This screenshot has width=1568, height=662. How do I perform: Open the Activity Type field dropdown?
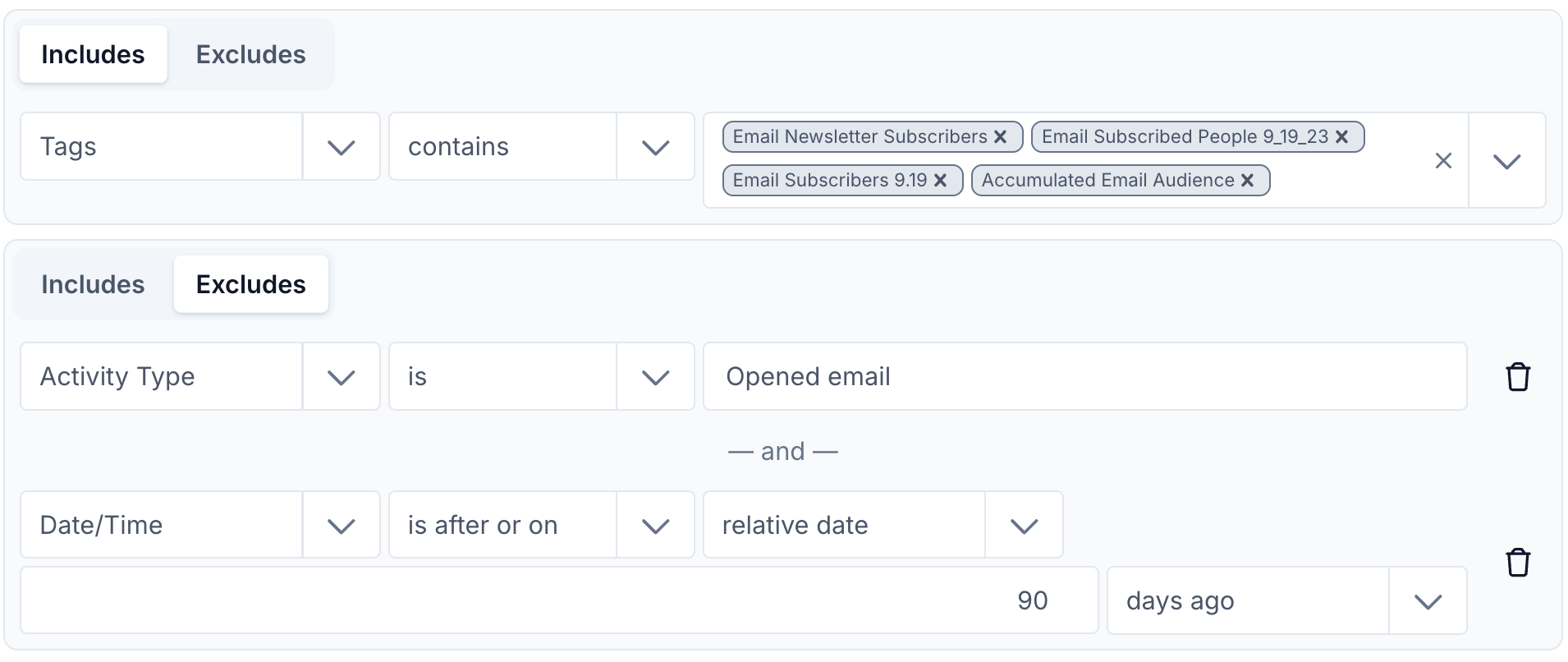(x=341, y=378)
